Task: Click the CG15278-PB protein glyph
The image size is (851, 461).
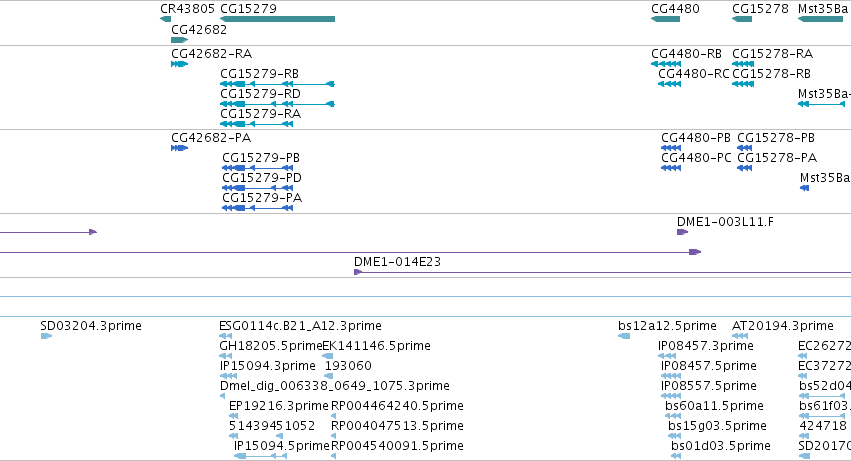Action: [x=745, y=148]
